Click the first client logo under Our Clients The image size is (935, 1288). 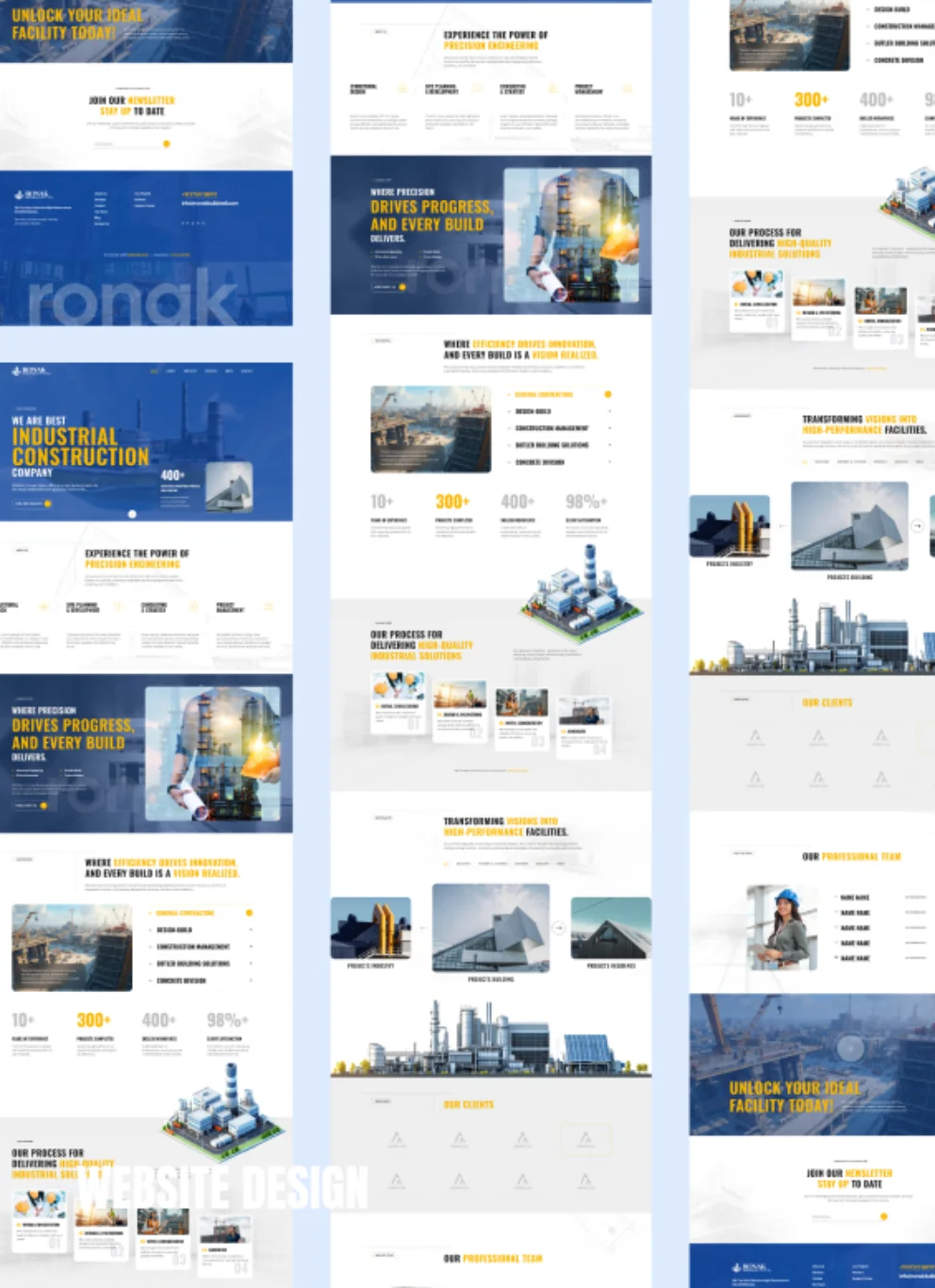click(397, 1140)
